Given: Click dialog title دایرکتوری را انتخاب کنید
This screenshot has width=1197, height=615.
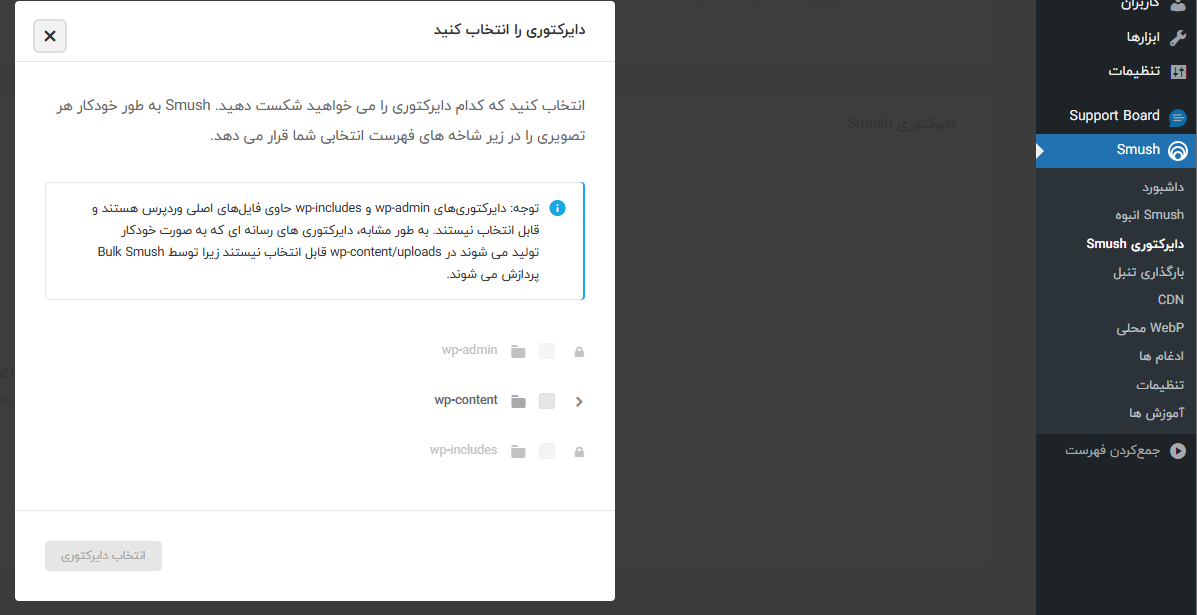Looking at the screenshot, I should point(509,31).
